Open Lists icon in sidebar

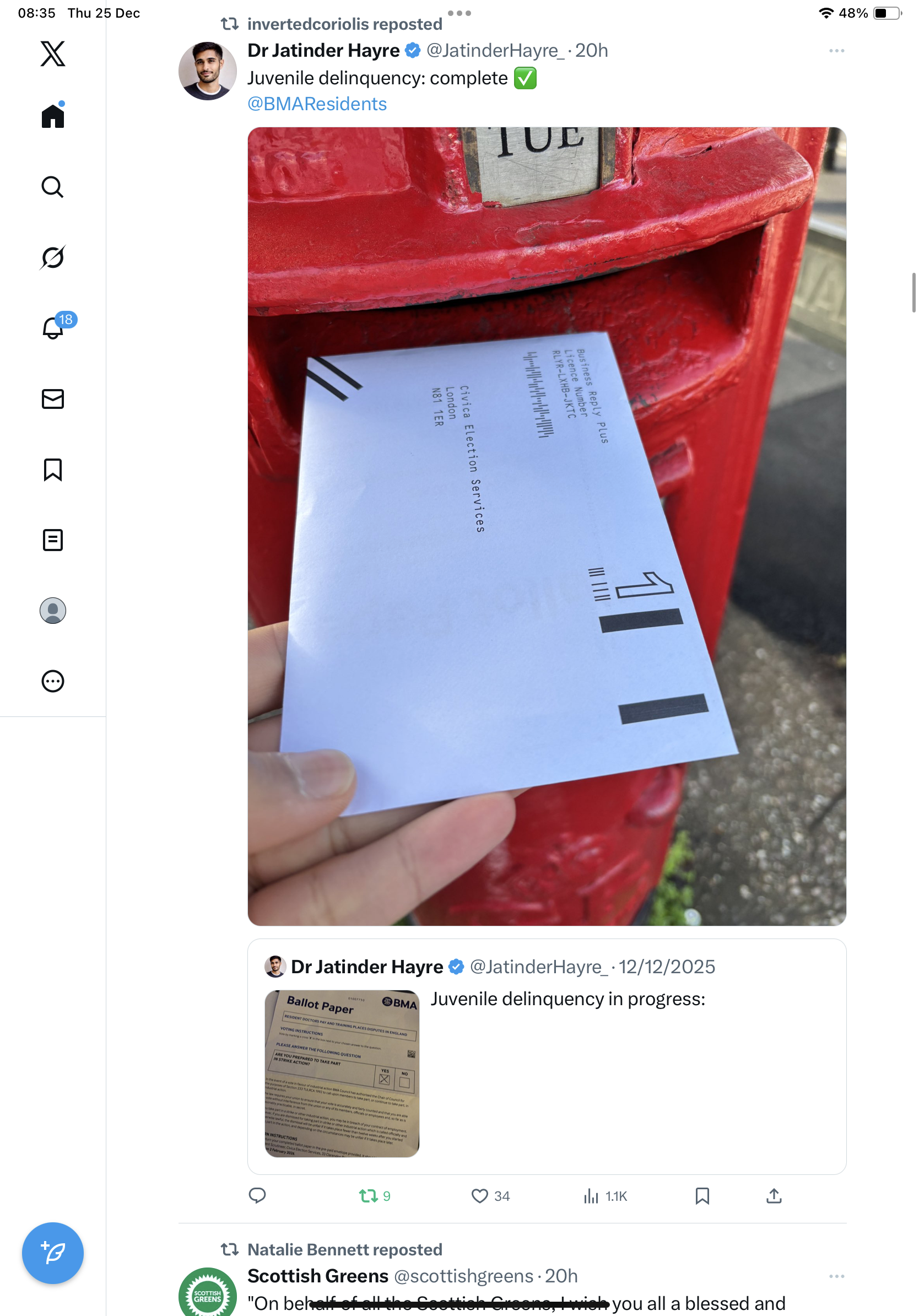click(x=53, y=540)
